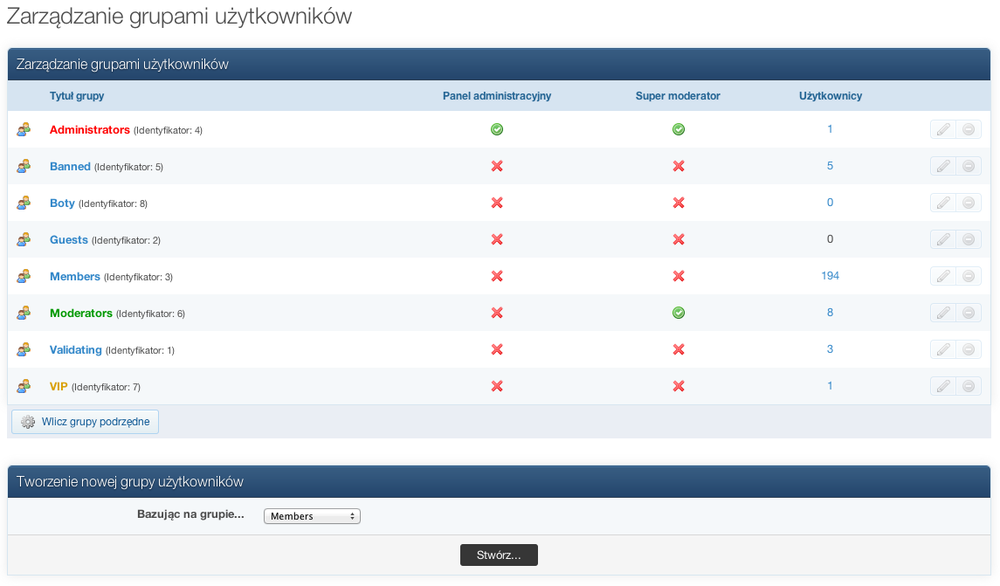
Task: Click the group icon beside Moderators
Action: tap(24, 313)
